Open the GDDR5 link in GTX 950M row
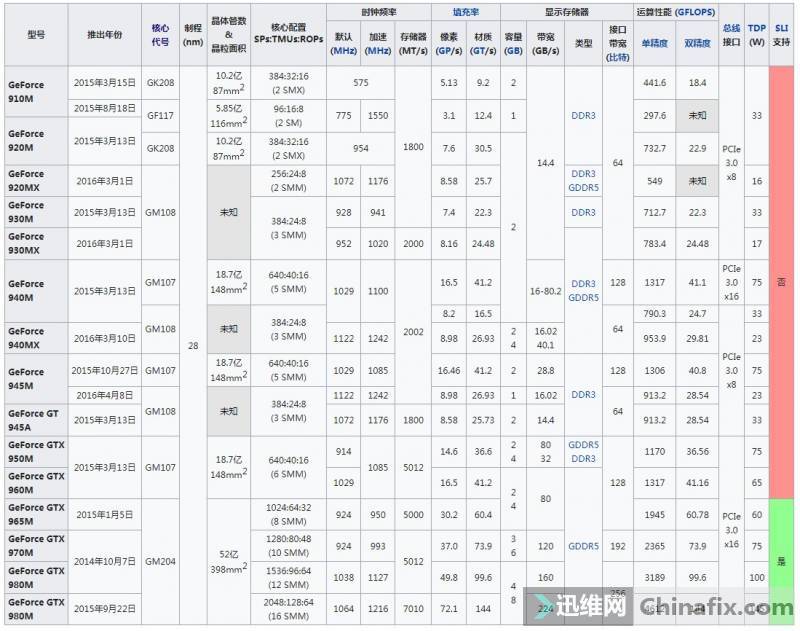Screen dimensions: 800x631 tap(584, 445)
